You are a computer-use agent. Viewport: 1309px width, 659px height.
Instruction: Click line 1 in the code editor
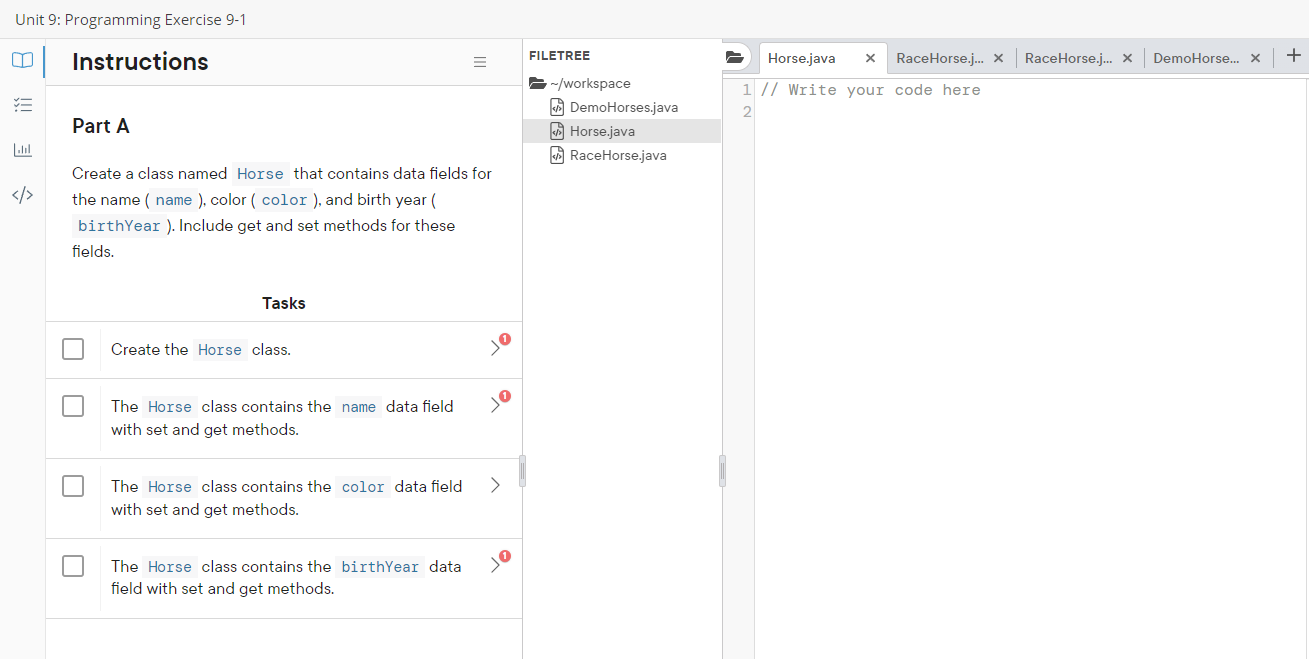point(900,89)
